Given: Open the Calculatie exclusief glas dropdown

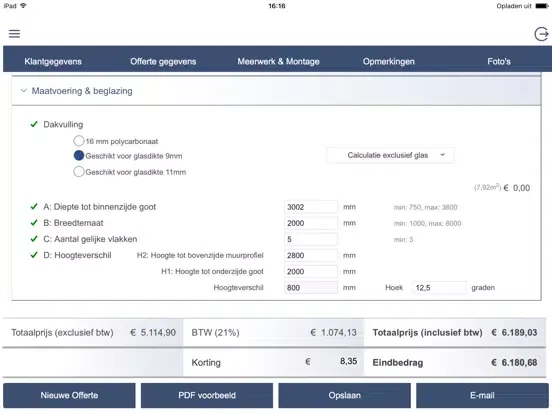Looking at the screenshot, I should tap(390, 155).
